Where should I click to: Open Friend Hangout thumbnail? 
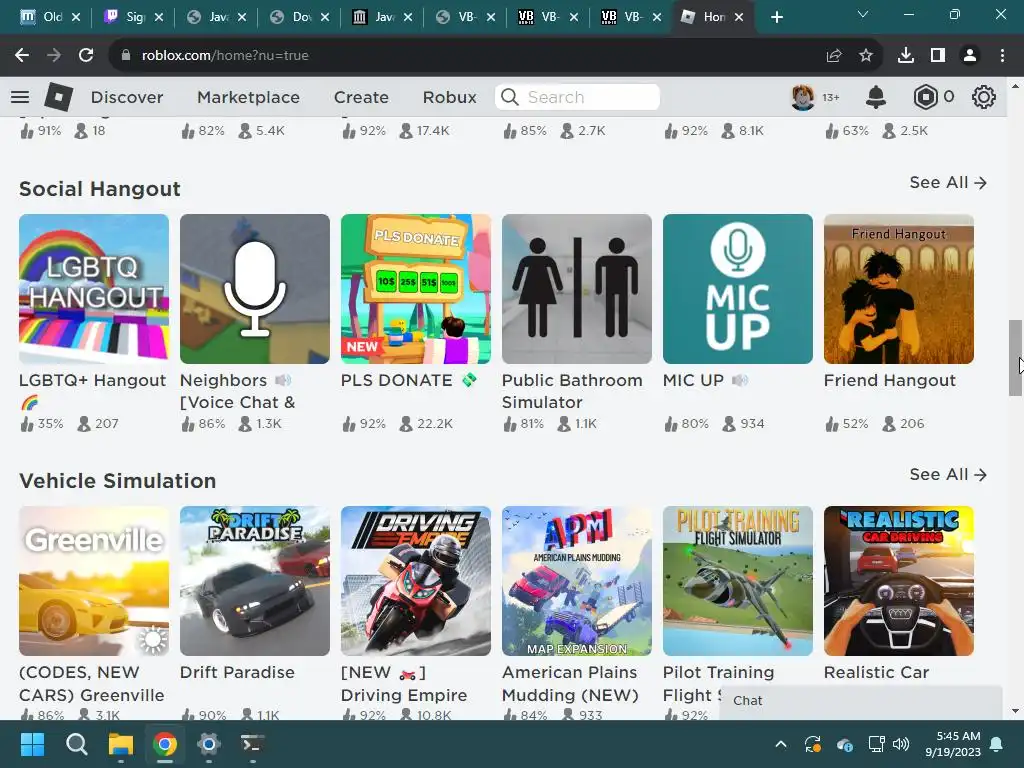(899, 289)
